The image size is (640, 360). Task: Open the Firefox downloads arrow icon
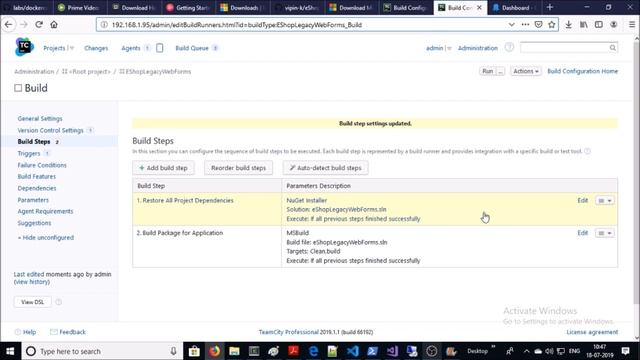tap(568, 24)
